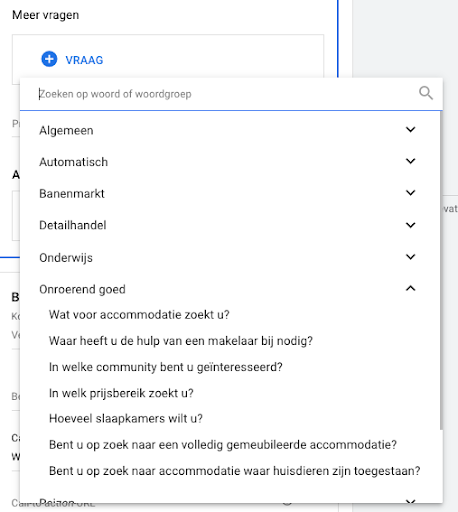
Task: Click the magnifying glass search icon
Action: [426, 93]
